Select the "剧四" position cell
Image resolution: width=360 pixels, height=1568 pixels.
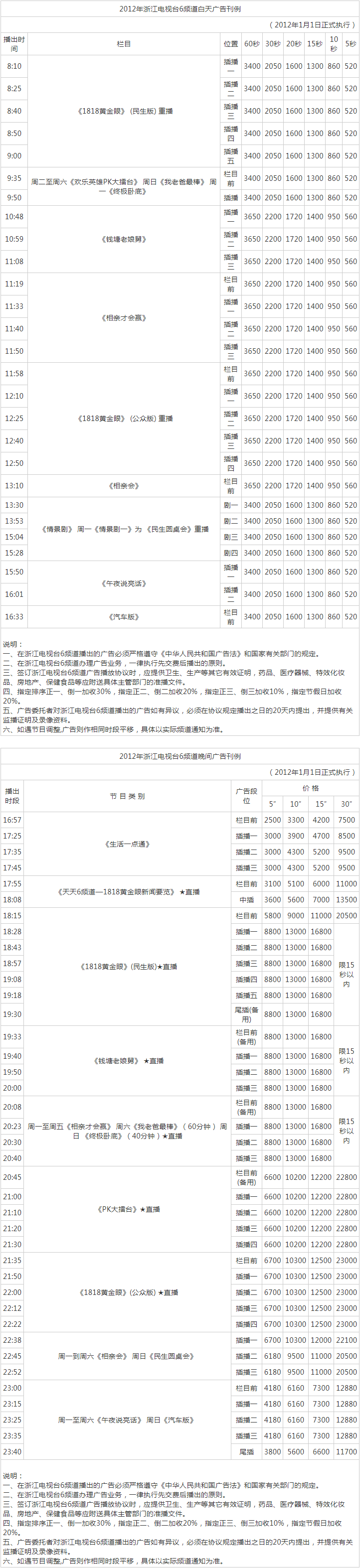(x=230, y=553)
